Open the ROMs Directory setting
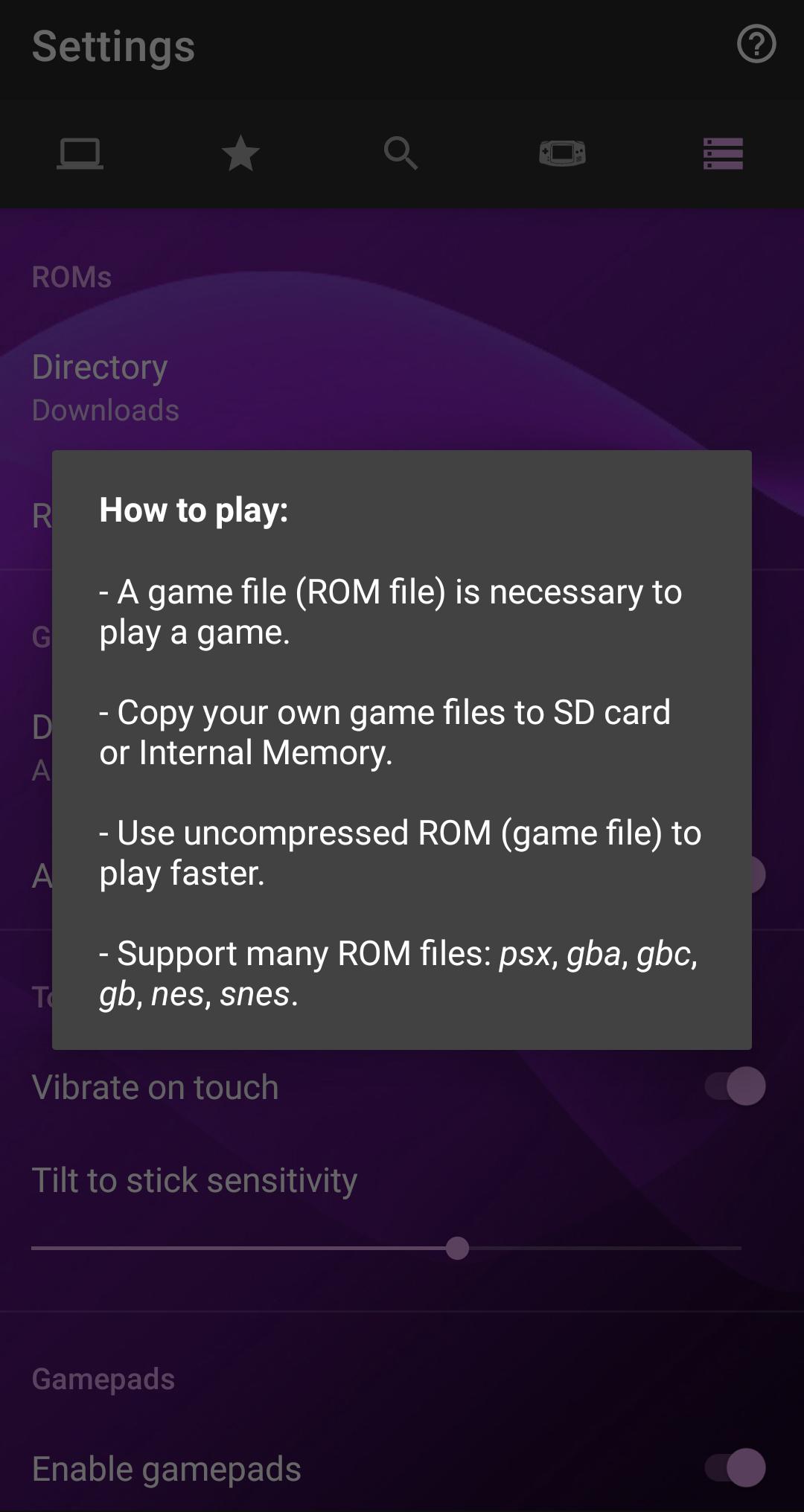Viewport: 804px width, 1512px height. point(402,388)
